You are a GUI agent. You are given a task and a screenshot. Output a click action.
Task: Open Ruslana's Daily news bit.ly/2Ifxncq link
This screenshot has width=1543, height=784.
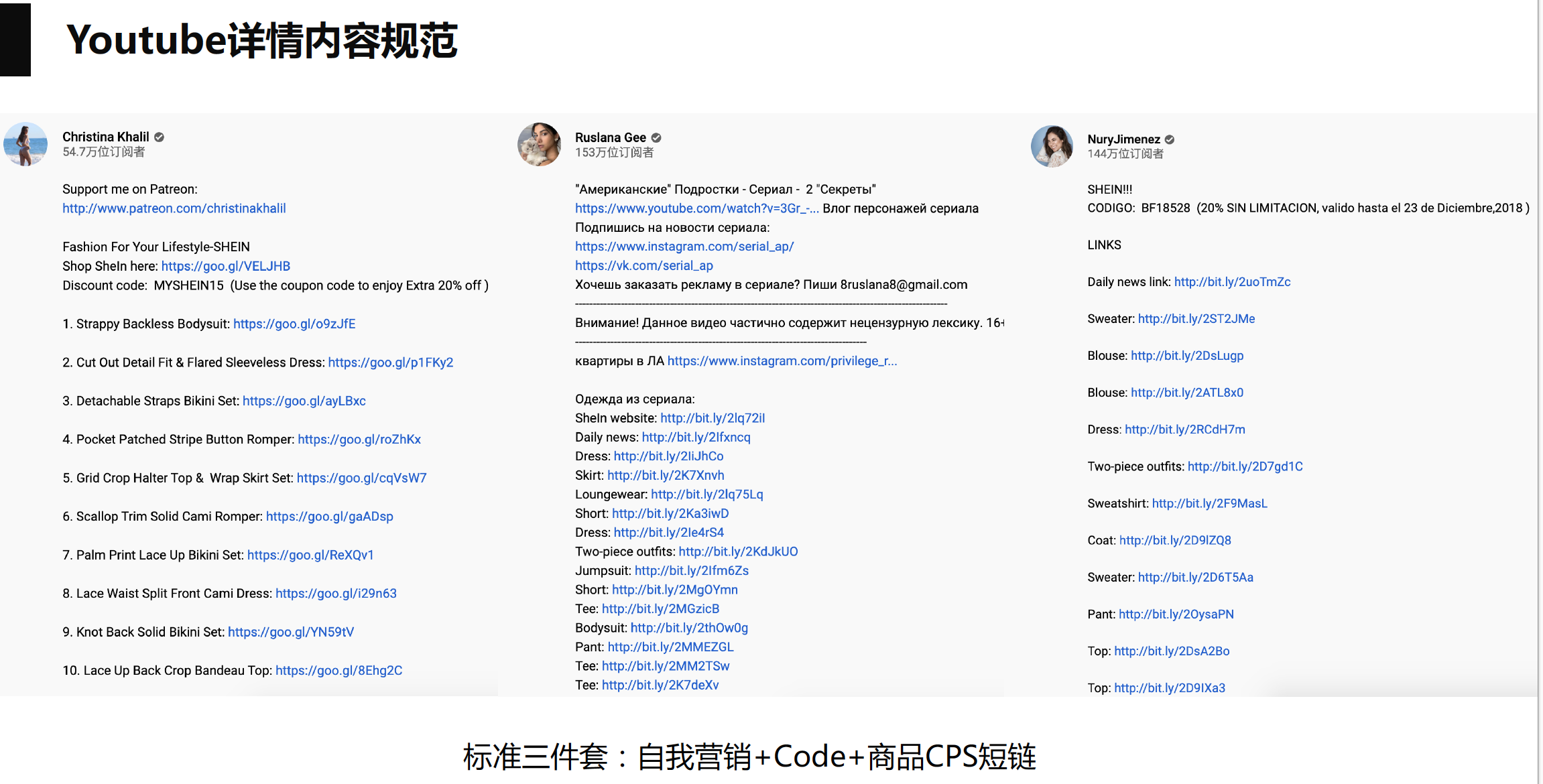696,438
